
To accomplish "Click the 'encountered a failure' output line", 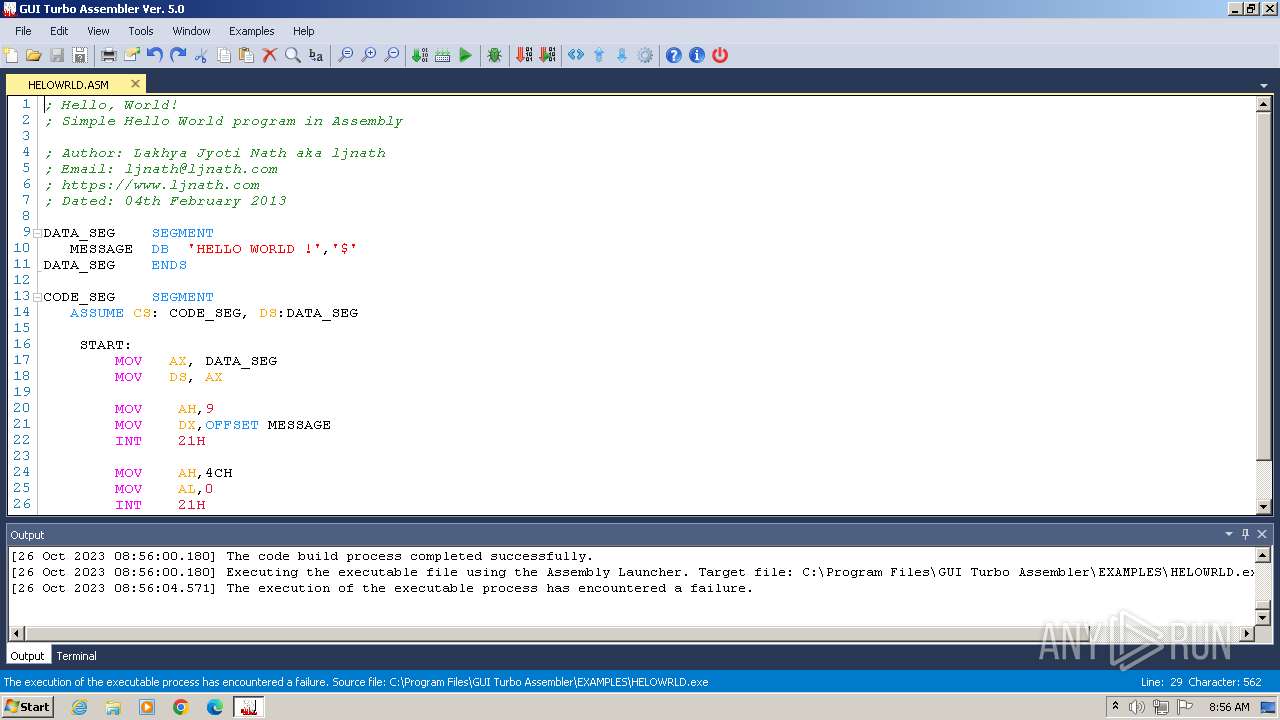I will coord(382,588).
